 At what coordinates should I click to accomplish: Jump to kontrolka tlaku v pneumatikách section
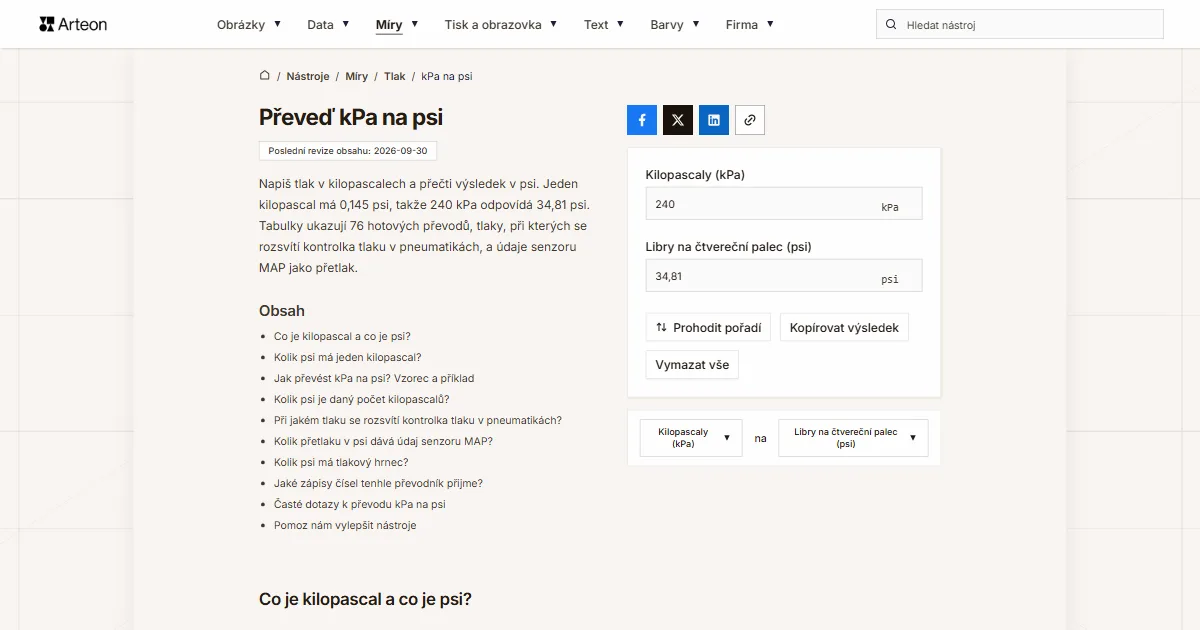(418, 421)
